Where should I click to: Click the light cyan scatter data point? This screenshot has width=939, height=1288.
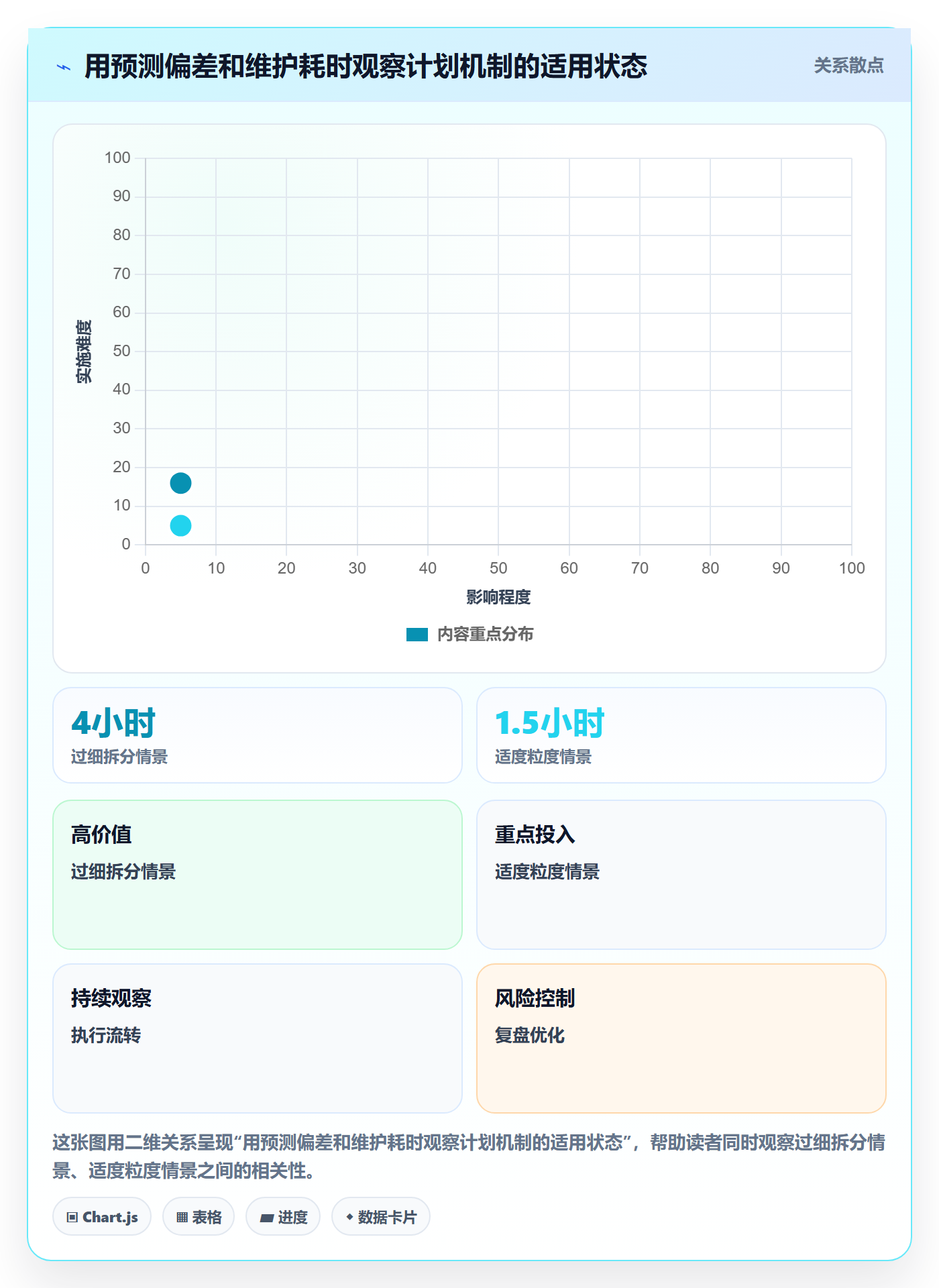coord(180,525)
